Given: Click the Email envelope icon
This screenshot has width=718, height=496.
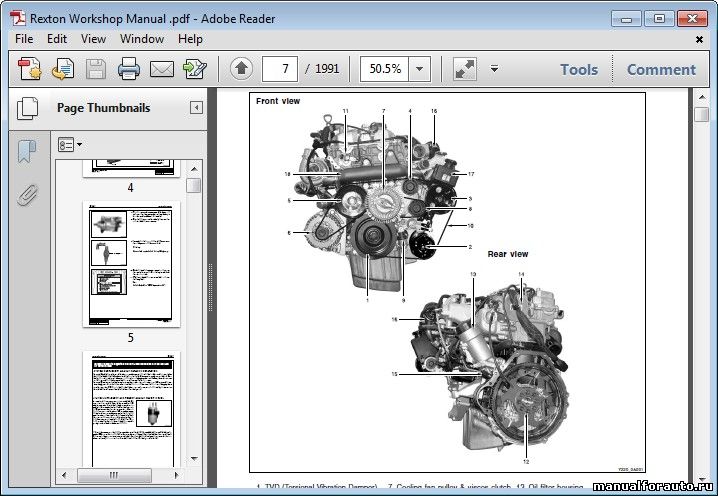Looking at the screenshot, I should [x=162, y=70].
